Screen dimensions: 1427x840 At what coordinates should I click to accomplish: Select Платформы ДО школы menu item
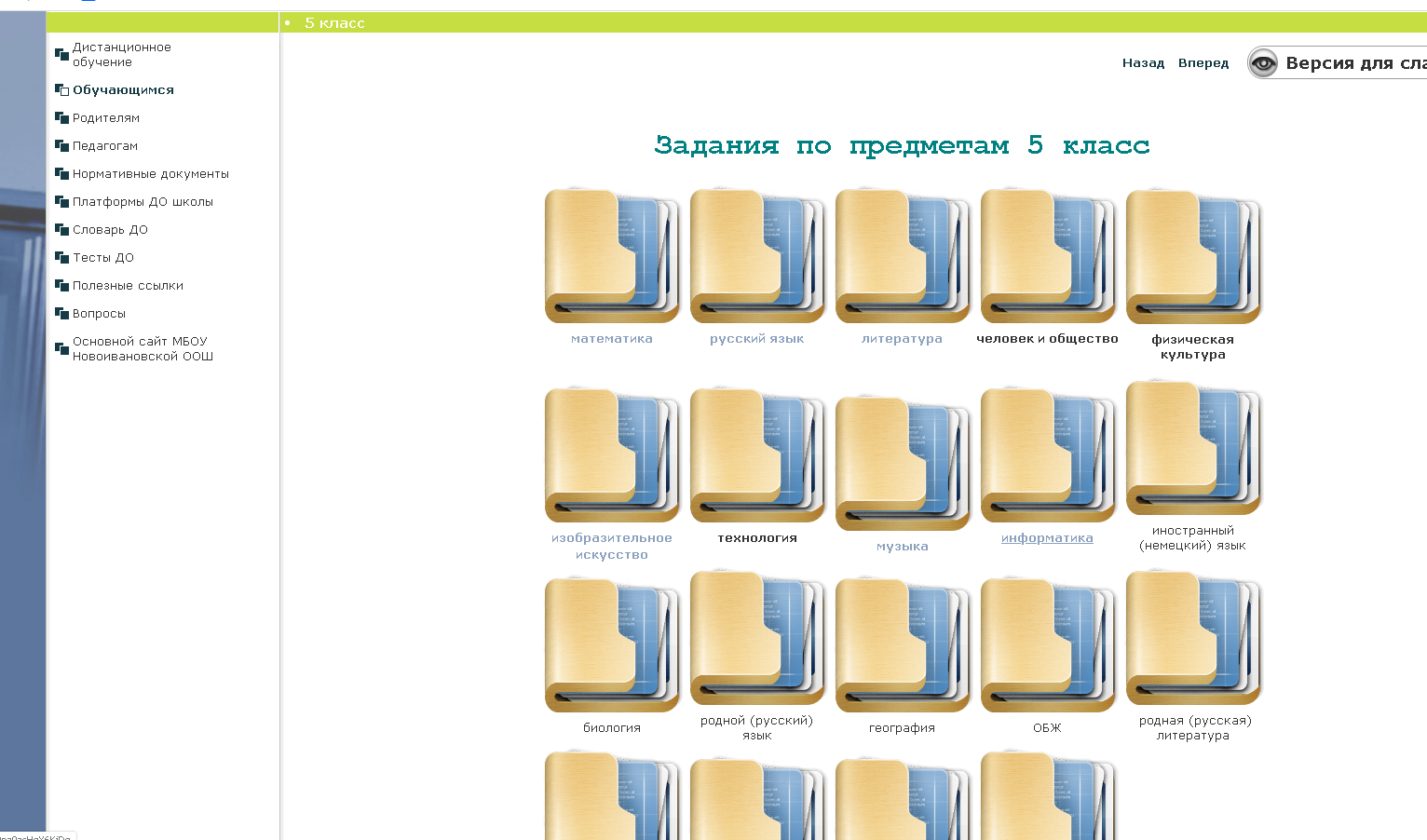[x=143, y=201]
